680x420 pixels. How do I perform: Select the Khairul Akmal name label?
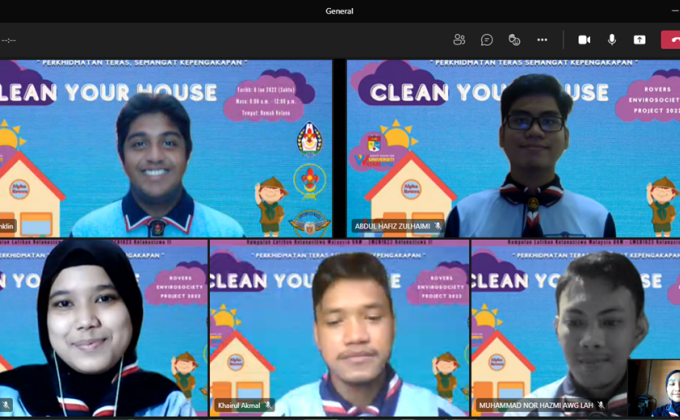pos(238,405)
